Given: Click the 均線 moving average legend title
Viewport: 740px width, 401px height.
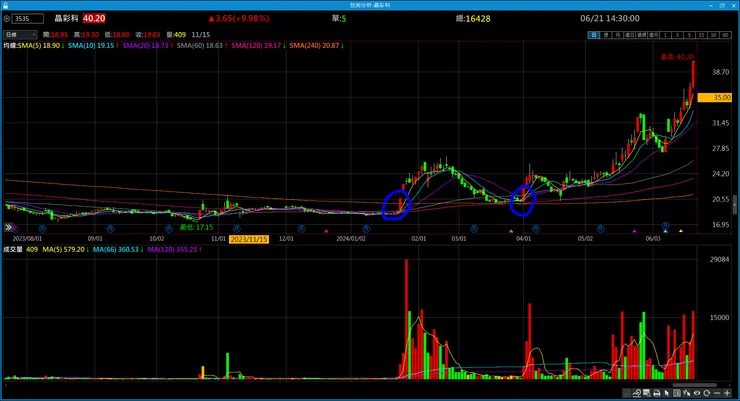Looking at the screenshot, I should (x=10, y=45).
